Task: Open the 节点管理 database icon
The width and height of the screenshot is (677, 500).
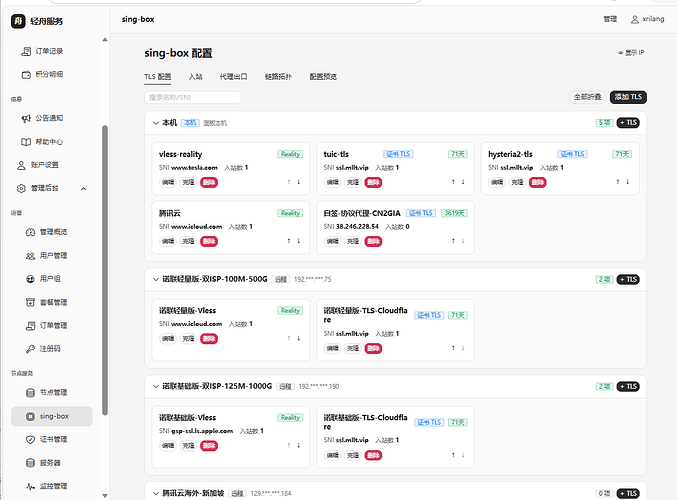Action: (30, 393)
